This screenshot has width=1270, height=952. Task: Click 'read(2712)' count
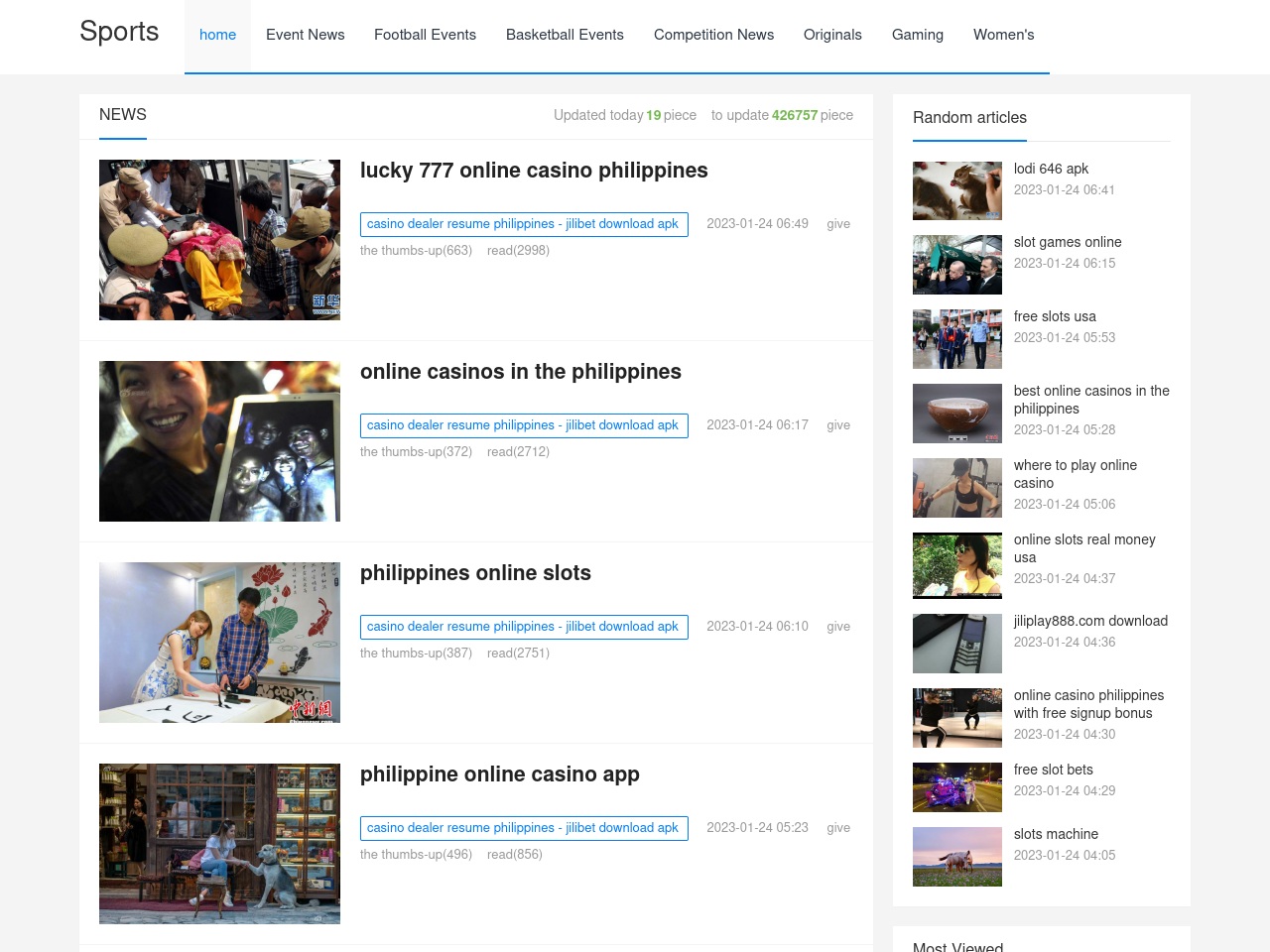point(518,452)
